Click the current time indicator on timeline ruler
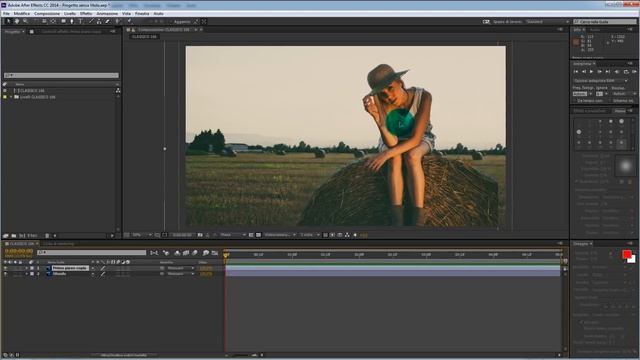The width and height of the screenshot is (640, 360). click(226, 255)
